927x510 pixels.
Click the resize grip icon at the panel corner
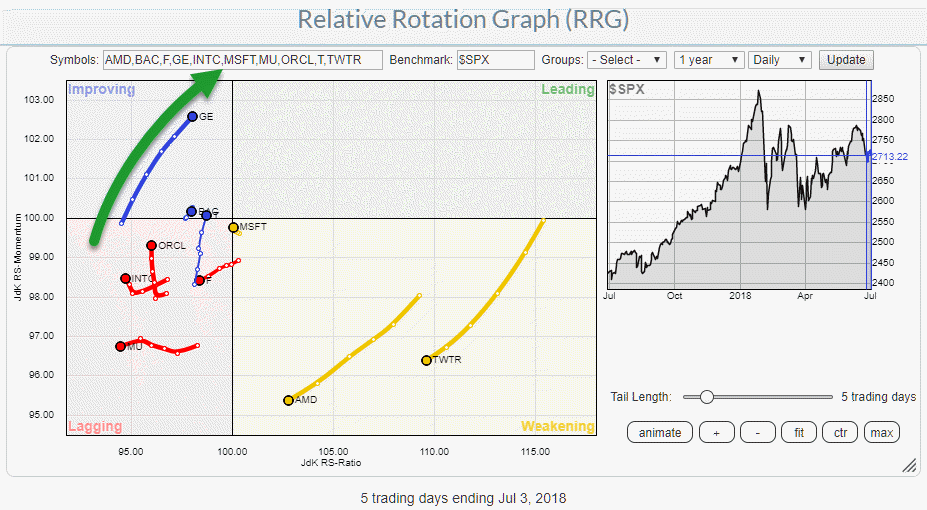click(909, 466)
